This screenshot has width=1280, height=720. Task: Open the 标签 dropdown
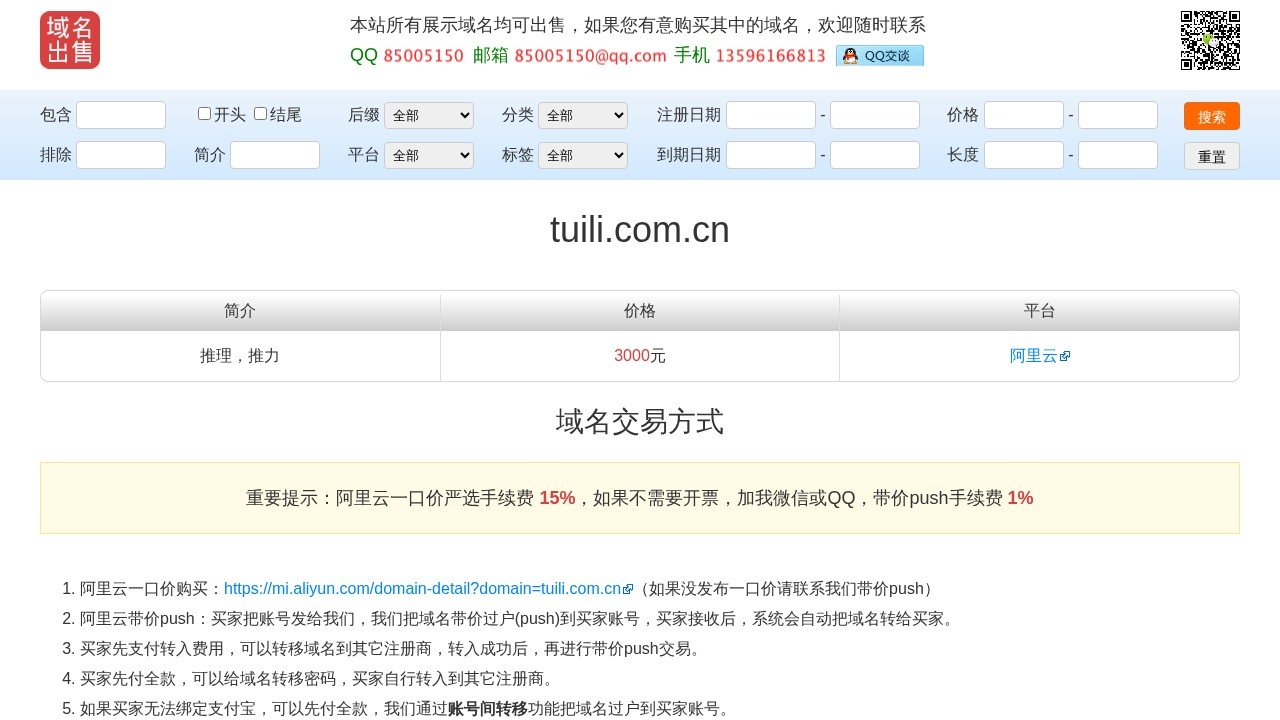coord(583,155)
